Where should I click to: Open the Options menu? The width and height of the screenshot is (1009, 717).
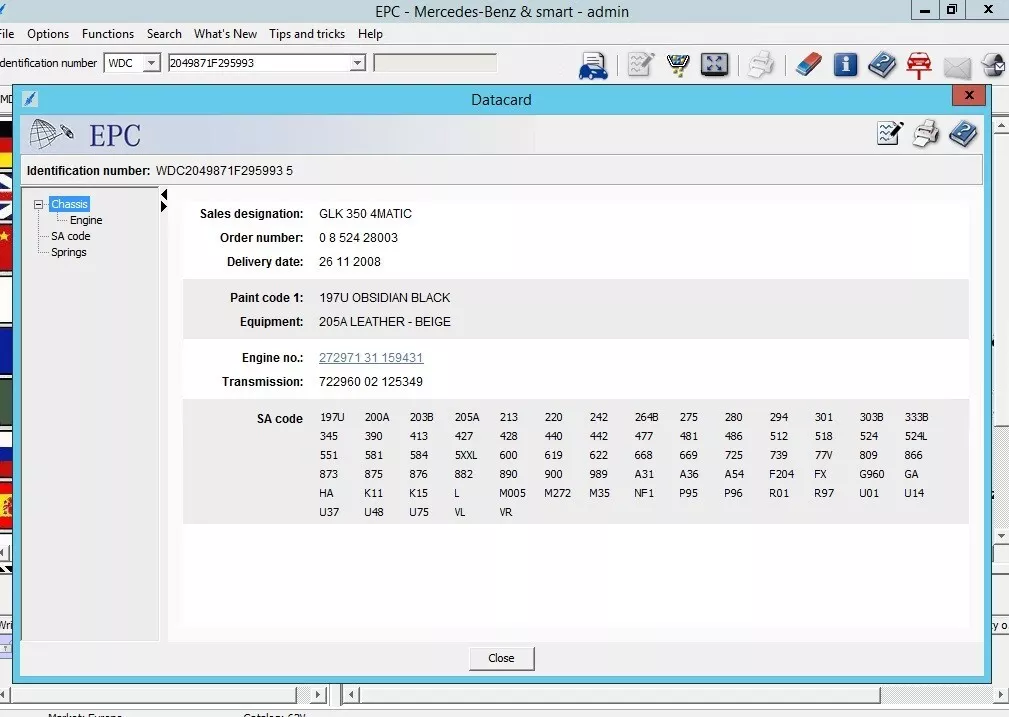(x=48, y=33)
